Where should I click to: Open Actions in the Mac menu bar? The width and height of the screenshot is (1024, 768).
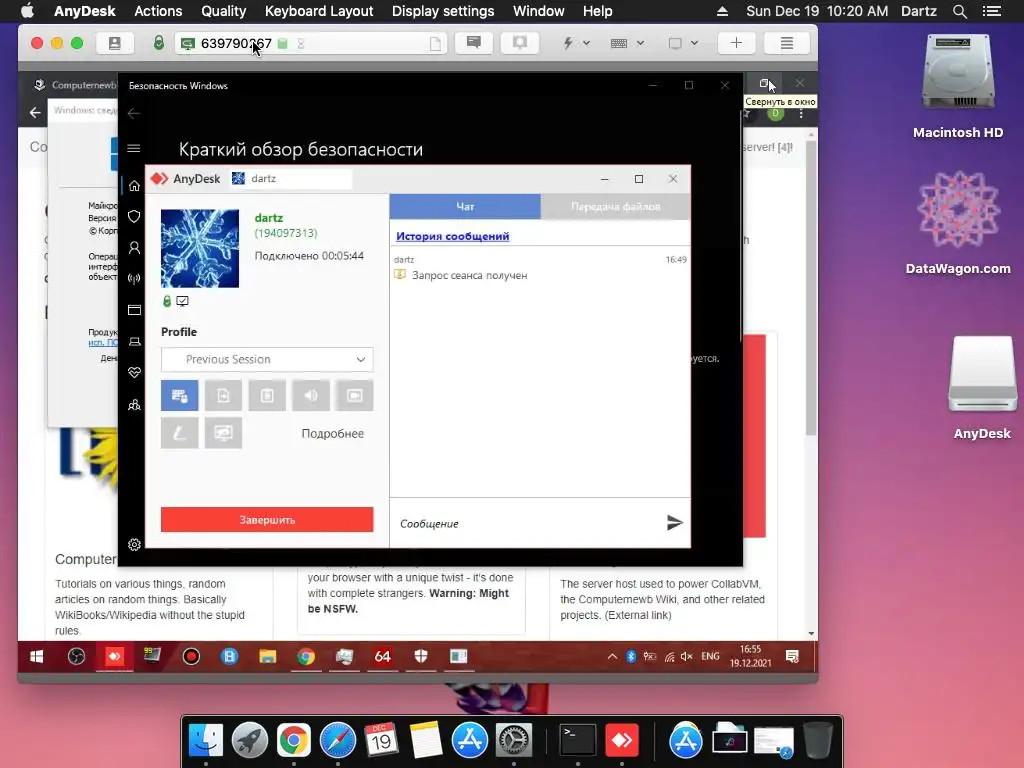[x=158, y=11]
